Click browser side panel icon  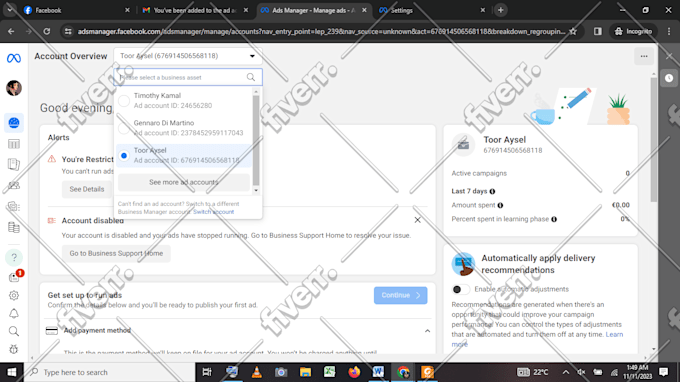(598, 31)
